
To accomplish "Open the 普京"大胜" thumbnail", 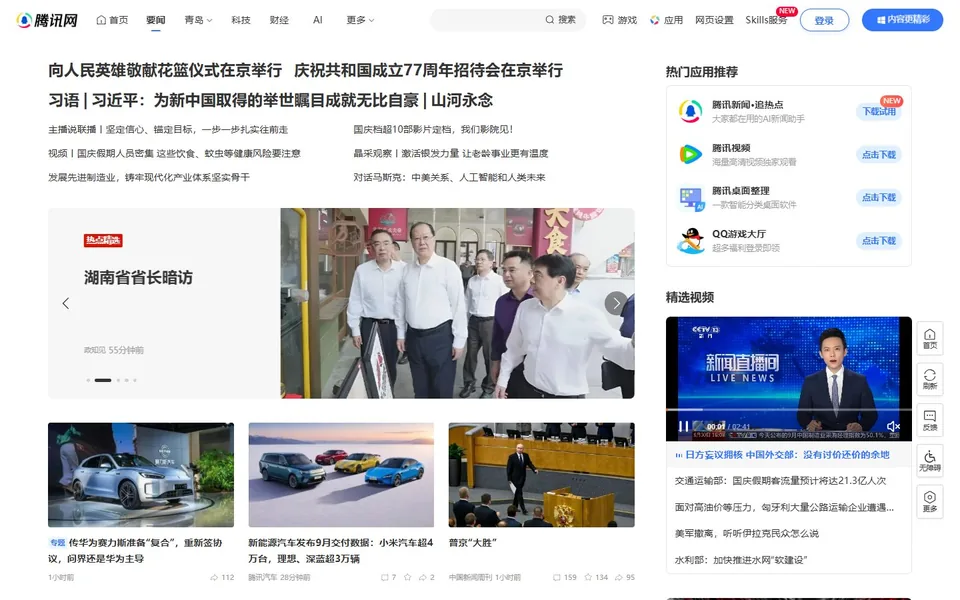I will tap(541, 474).
